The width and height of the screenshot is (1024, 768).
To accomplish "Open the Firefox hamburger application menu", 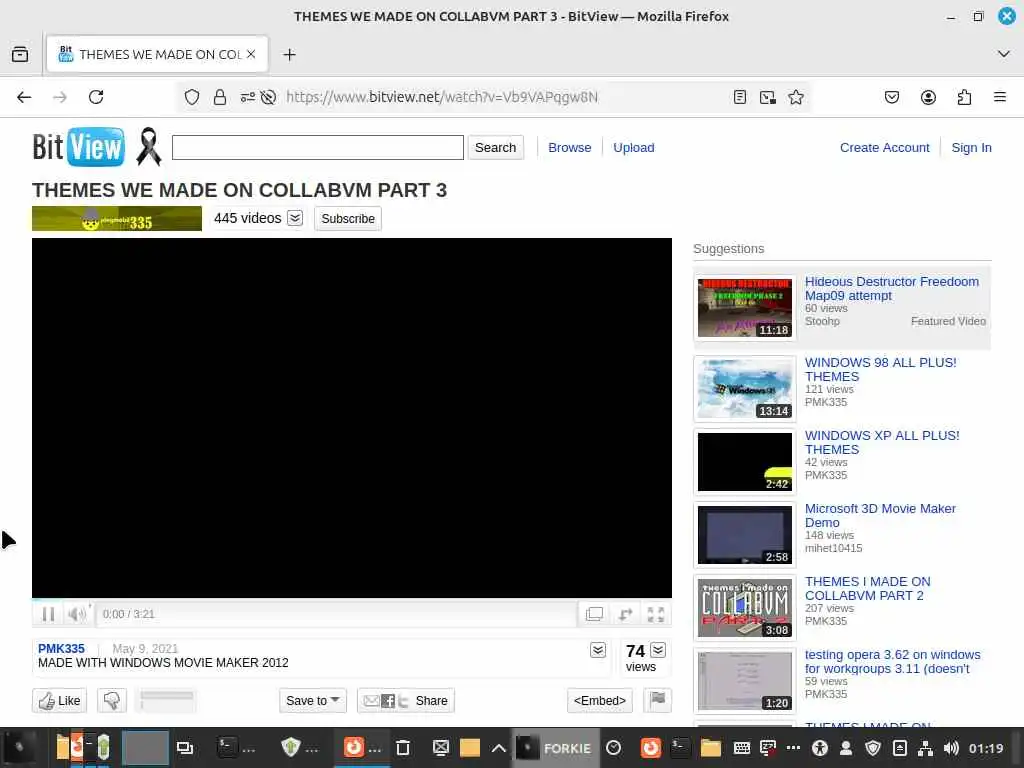I will (x=1000, y=97).
